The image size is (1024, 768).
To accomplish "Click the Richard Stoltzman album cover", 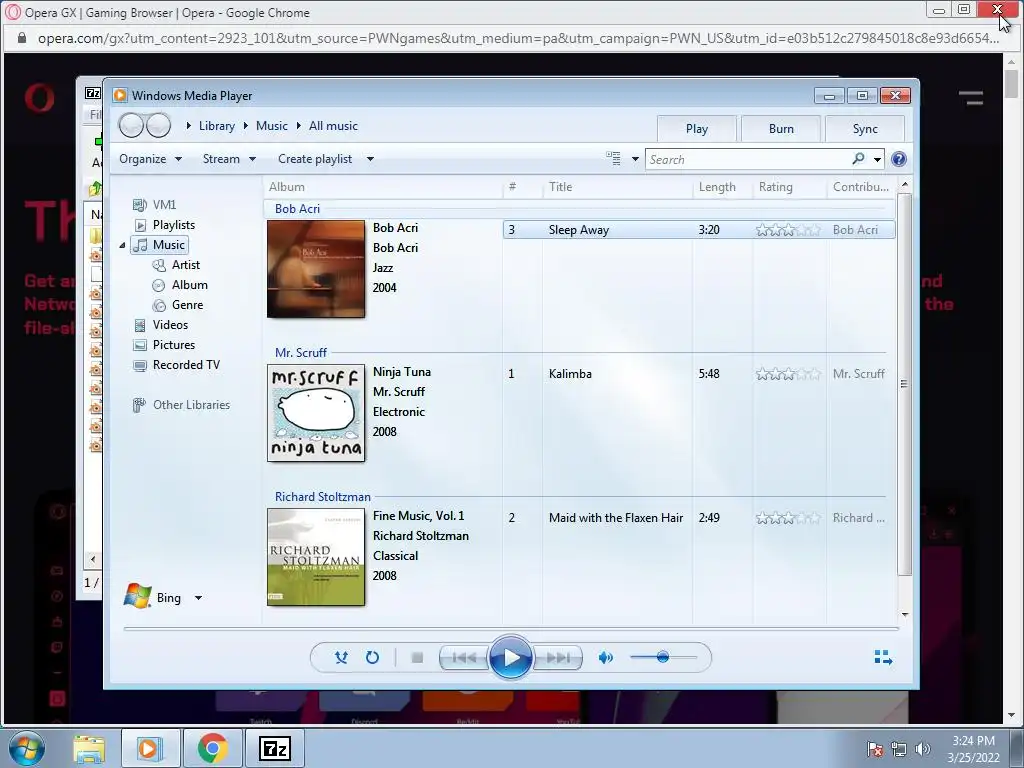I will point(316,557).
